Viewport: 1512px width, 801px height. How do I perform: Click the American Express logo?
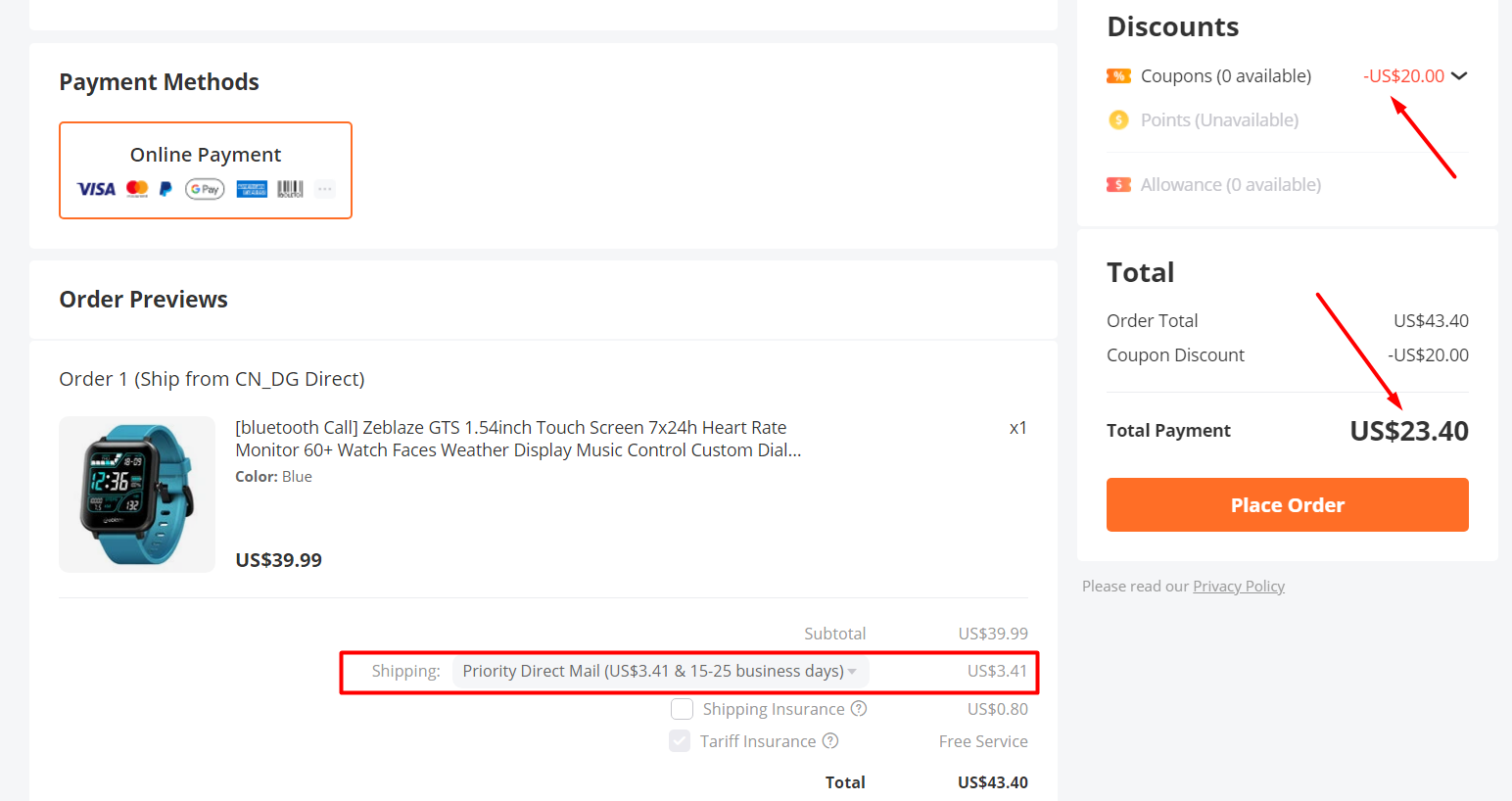pos(252,189)
